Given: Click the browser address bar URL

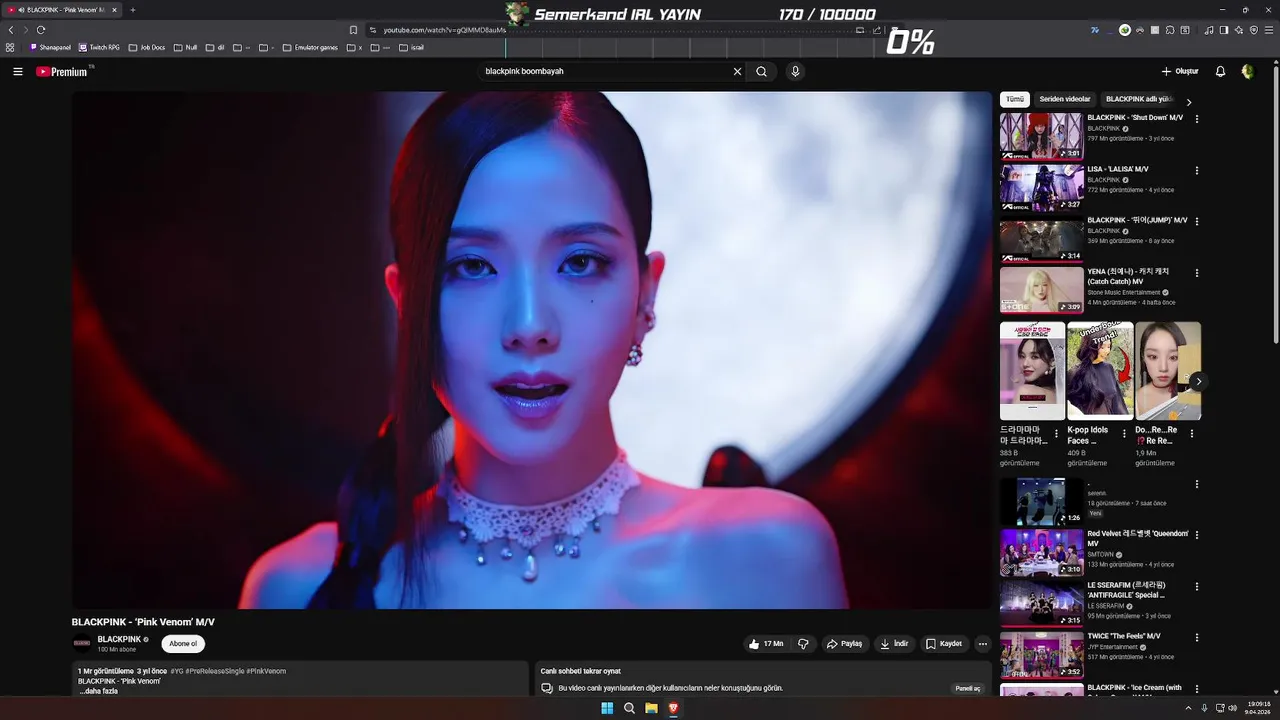Looking at the screenshot, I should coord(445,30).
